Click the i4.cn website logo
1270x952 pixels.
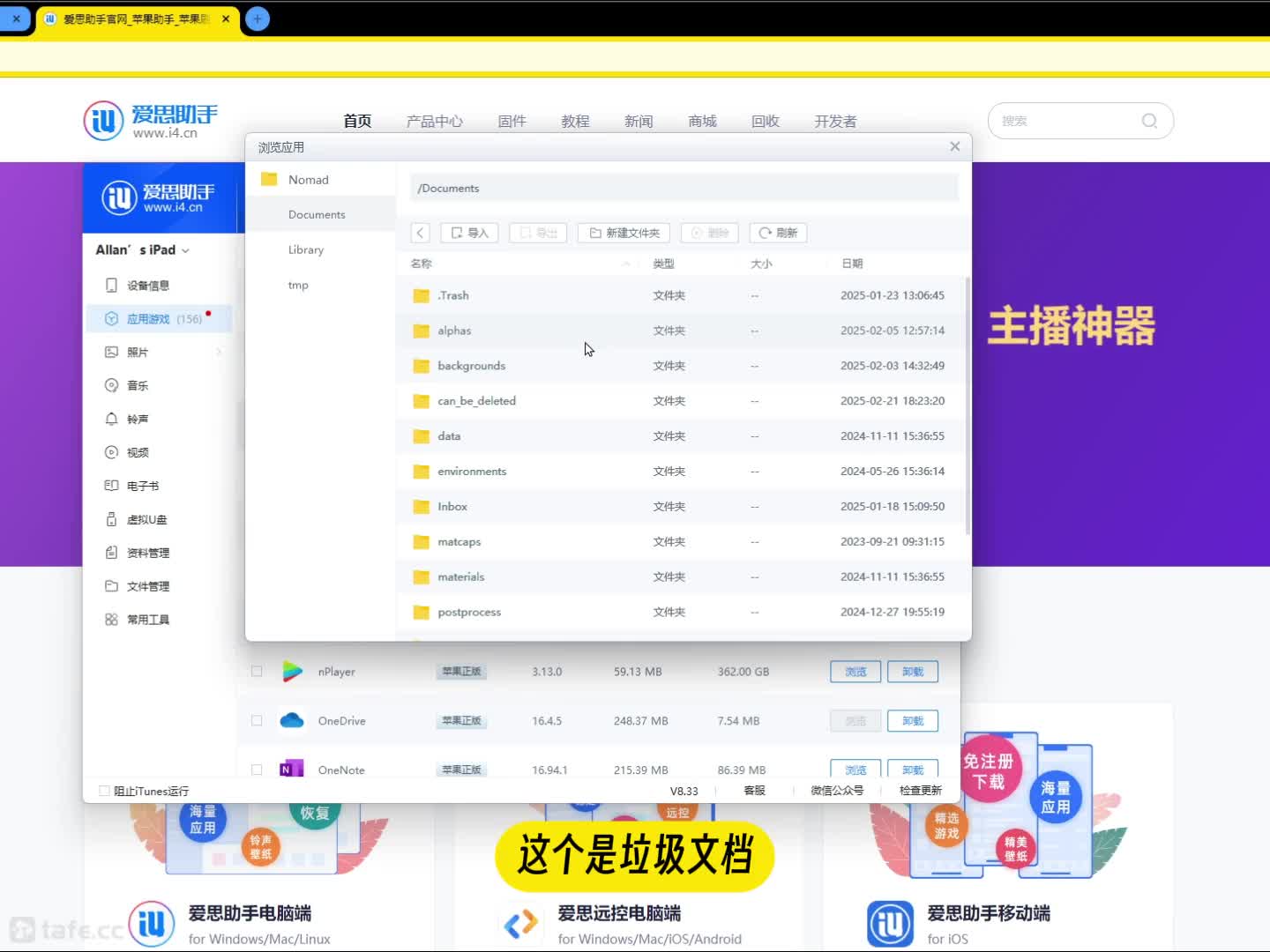tap(151, 121)
